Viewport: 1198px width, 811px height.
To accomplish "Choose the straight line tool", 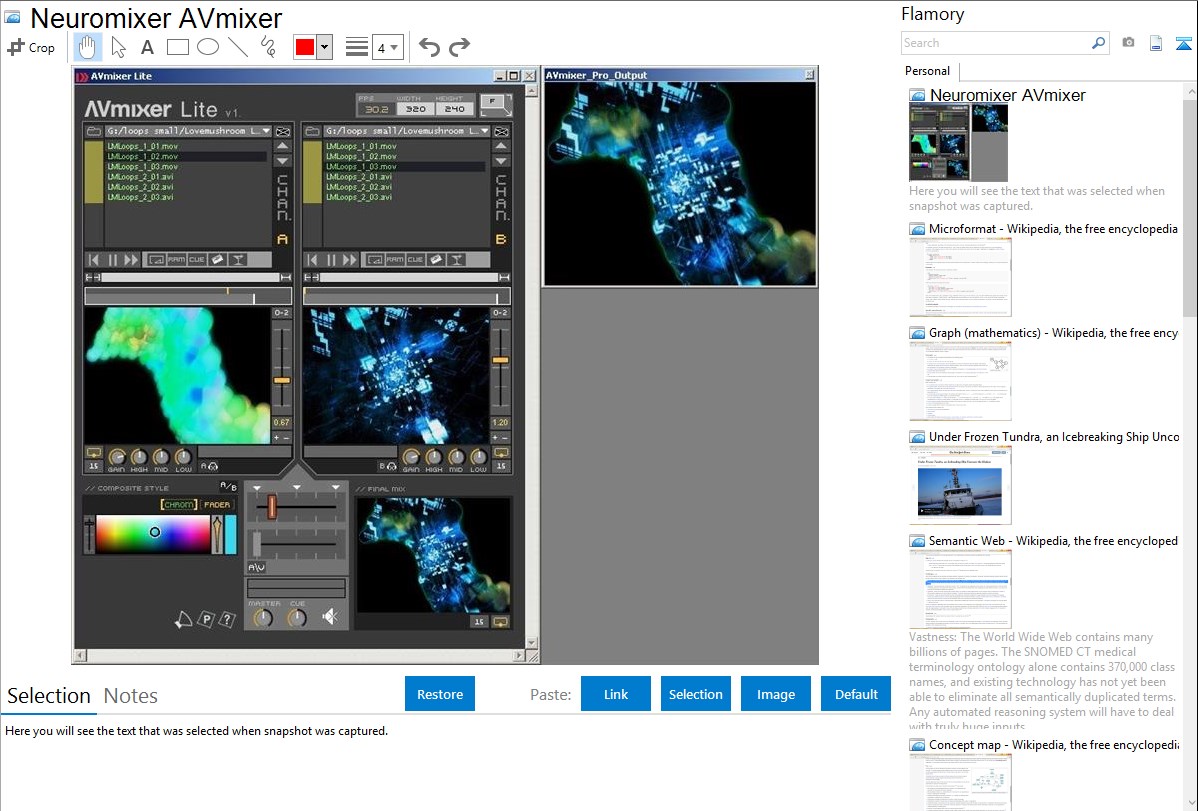I will (238, 47).
